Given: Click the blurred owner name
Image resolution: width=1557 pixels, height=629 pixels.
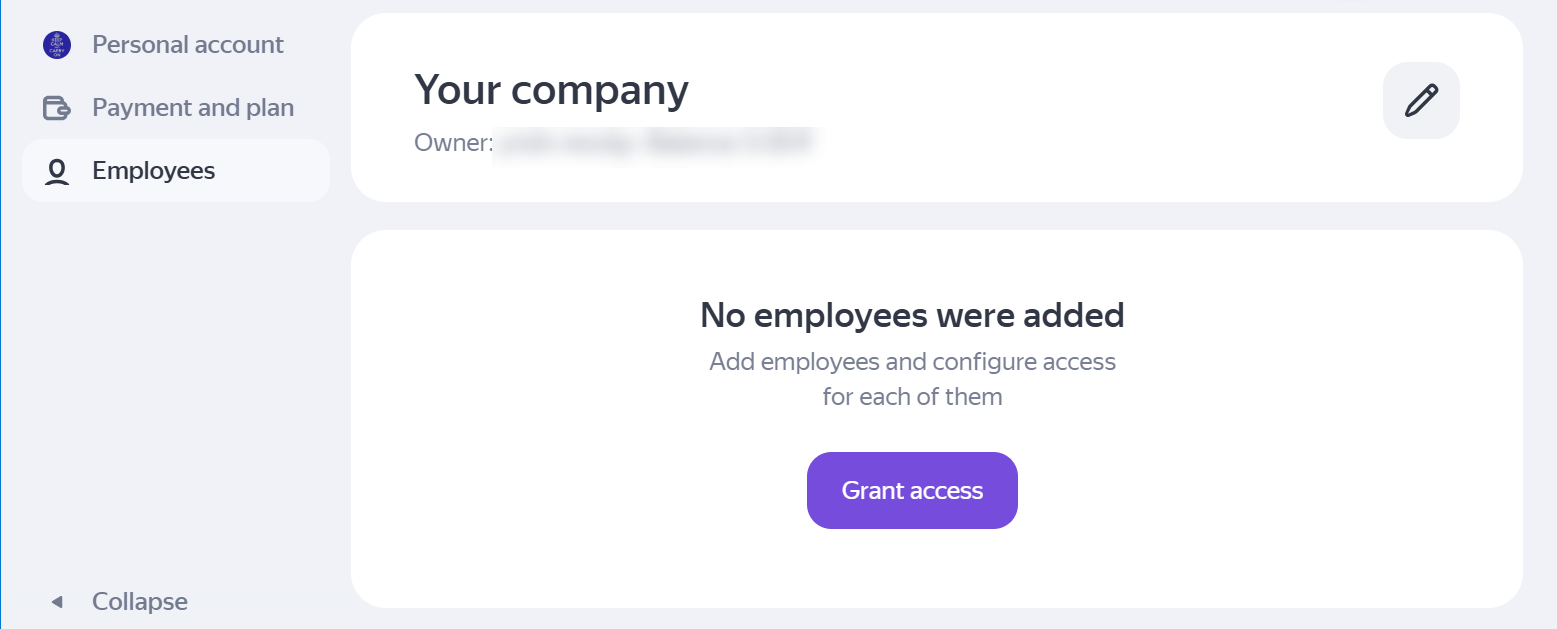Looking at the screenshot, I should tap(655, 143).
